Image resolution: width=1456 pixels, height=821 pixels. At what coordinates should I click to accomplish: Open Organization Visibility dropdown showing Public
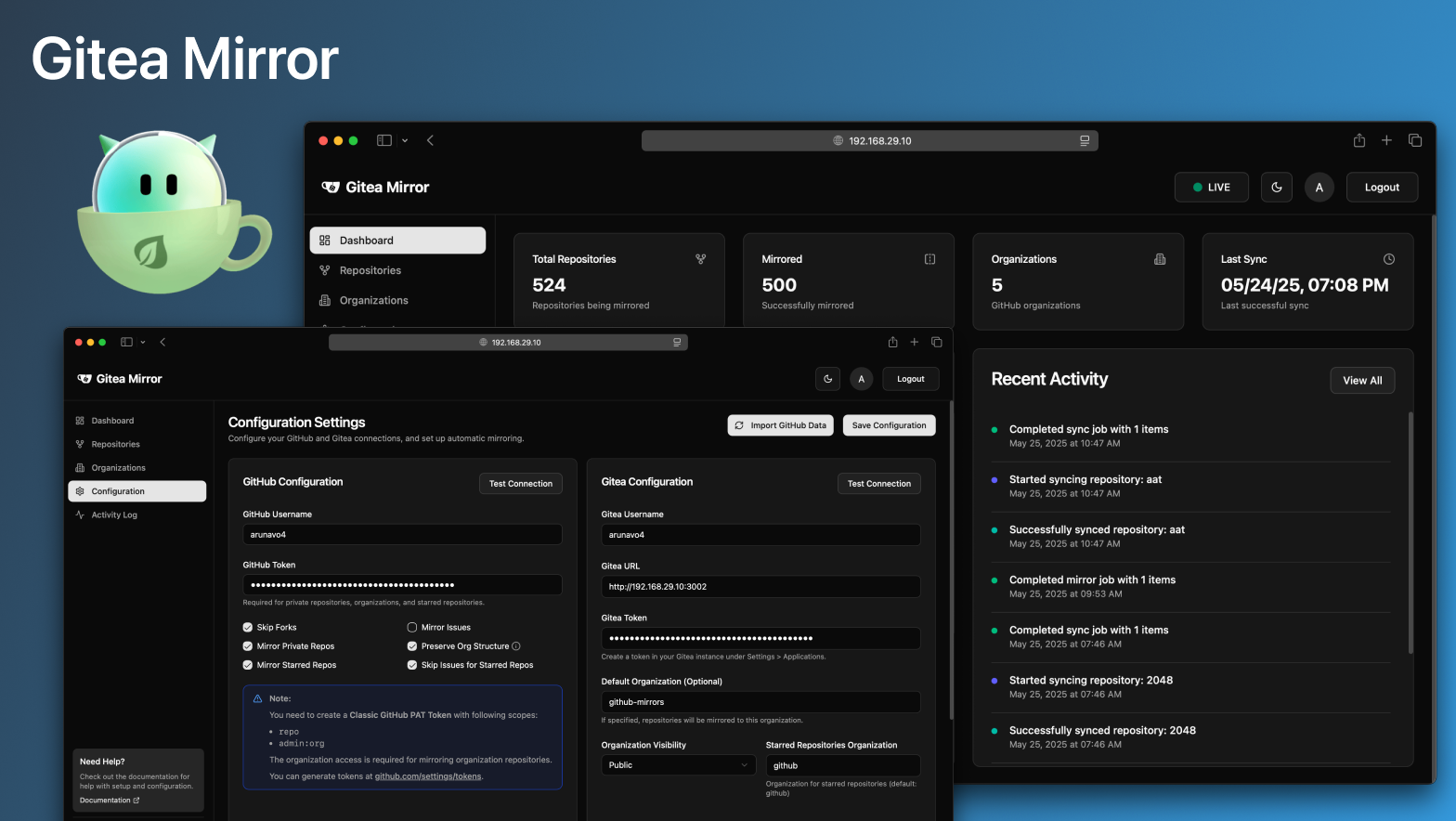(x=678, y=765)
